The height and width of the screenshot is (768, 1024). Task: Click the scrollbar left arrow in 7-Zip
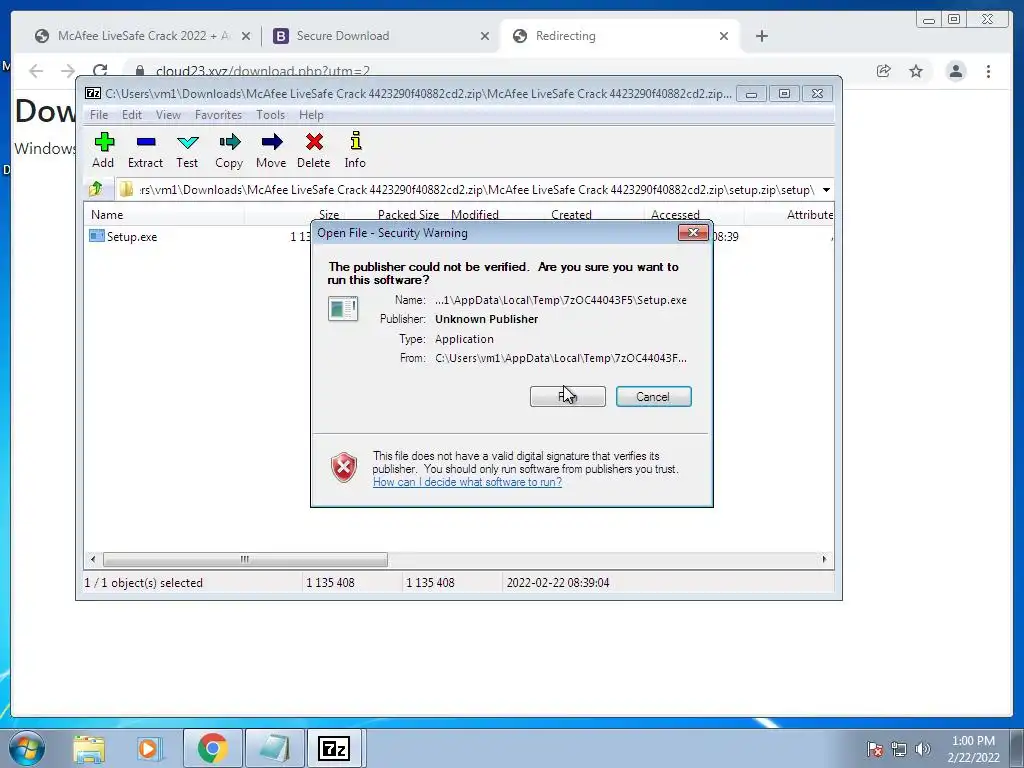click(x=93, y=560)
